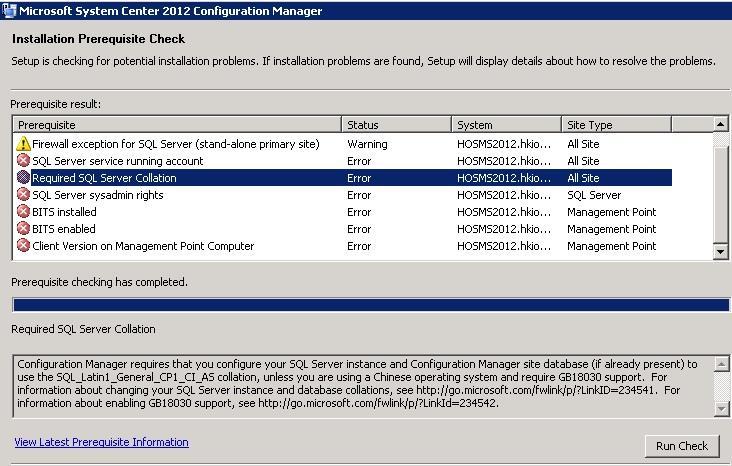Click the Run Check button

(x=682, y=446)
